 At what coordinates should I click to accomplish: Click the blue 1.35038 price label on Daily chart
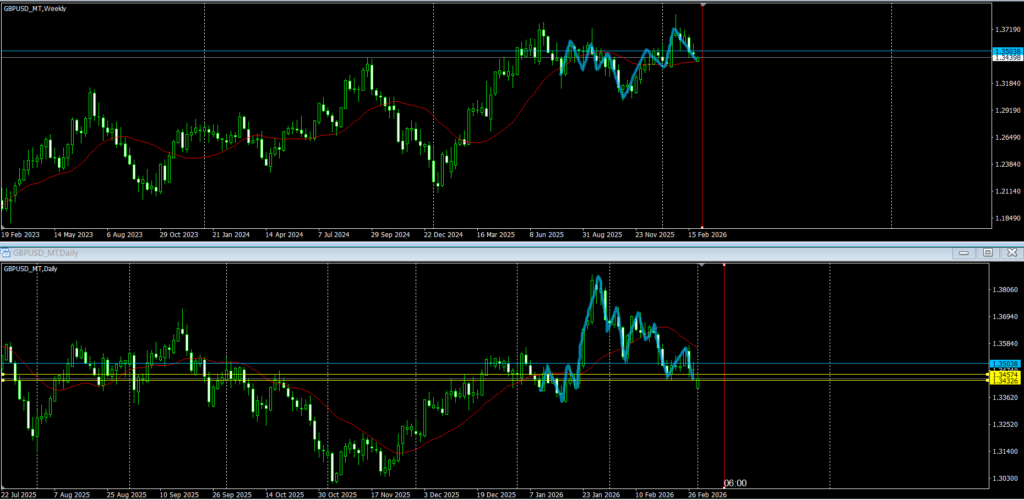[x=1004, y=363]
